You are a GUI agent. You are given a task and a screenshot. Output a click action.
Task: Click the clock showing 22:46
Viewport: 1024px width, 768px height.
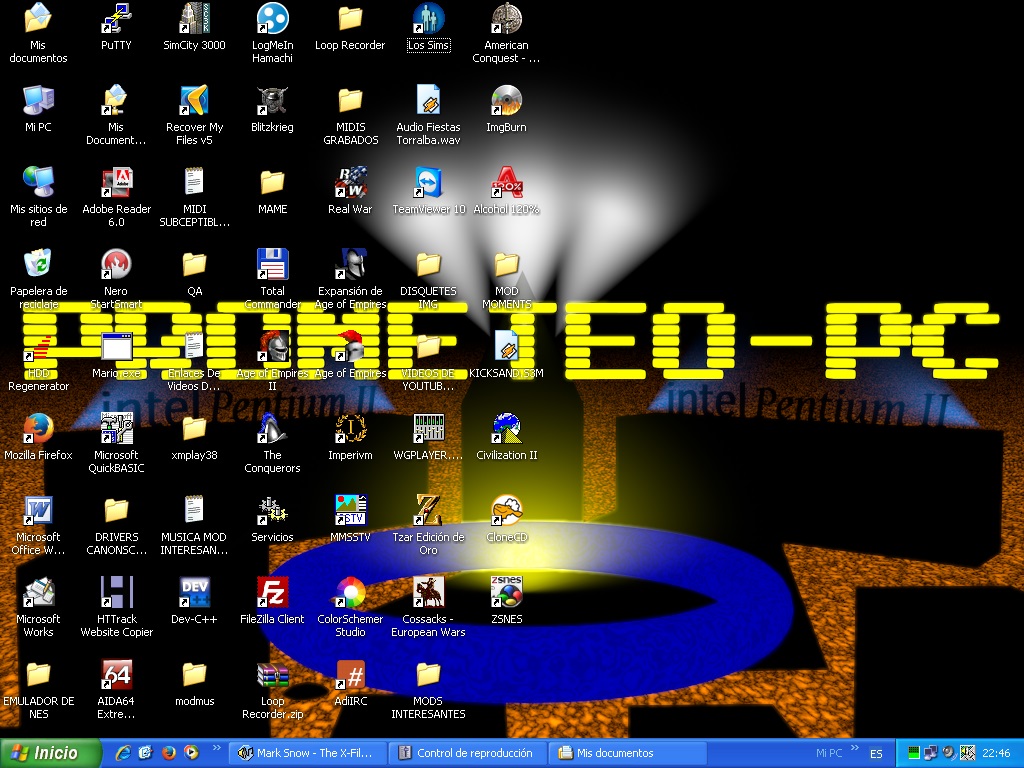pos(996,753)
